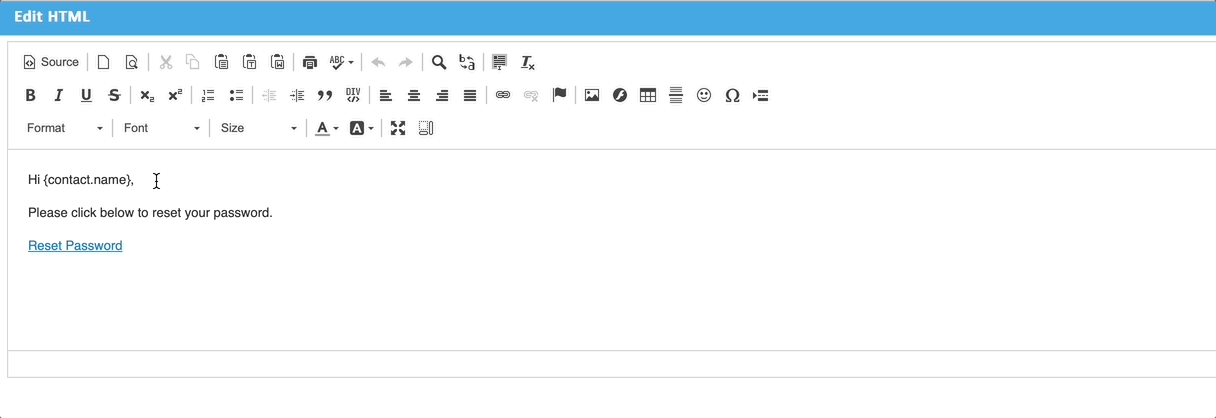Click the Unlink broken chain icon

531,95
